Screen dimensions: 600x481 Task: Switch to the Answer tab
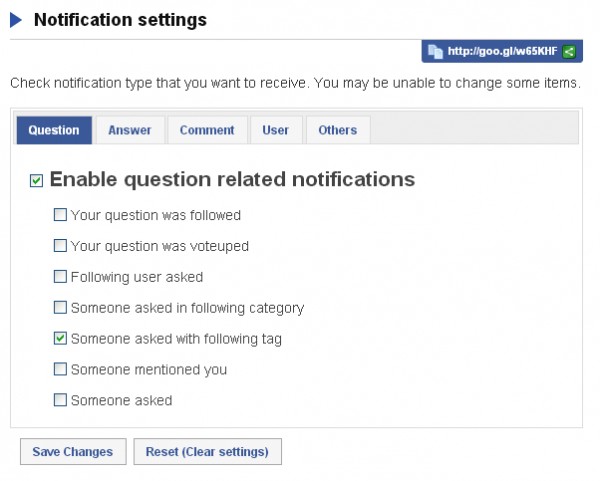click(x=130, y=130)
